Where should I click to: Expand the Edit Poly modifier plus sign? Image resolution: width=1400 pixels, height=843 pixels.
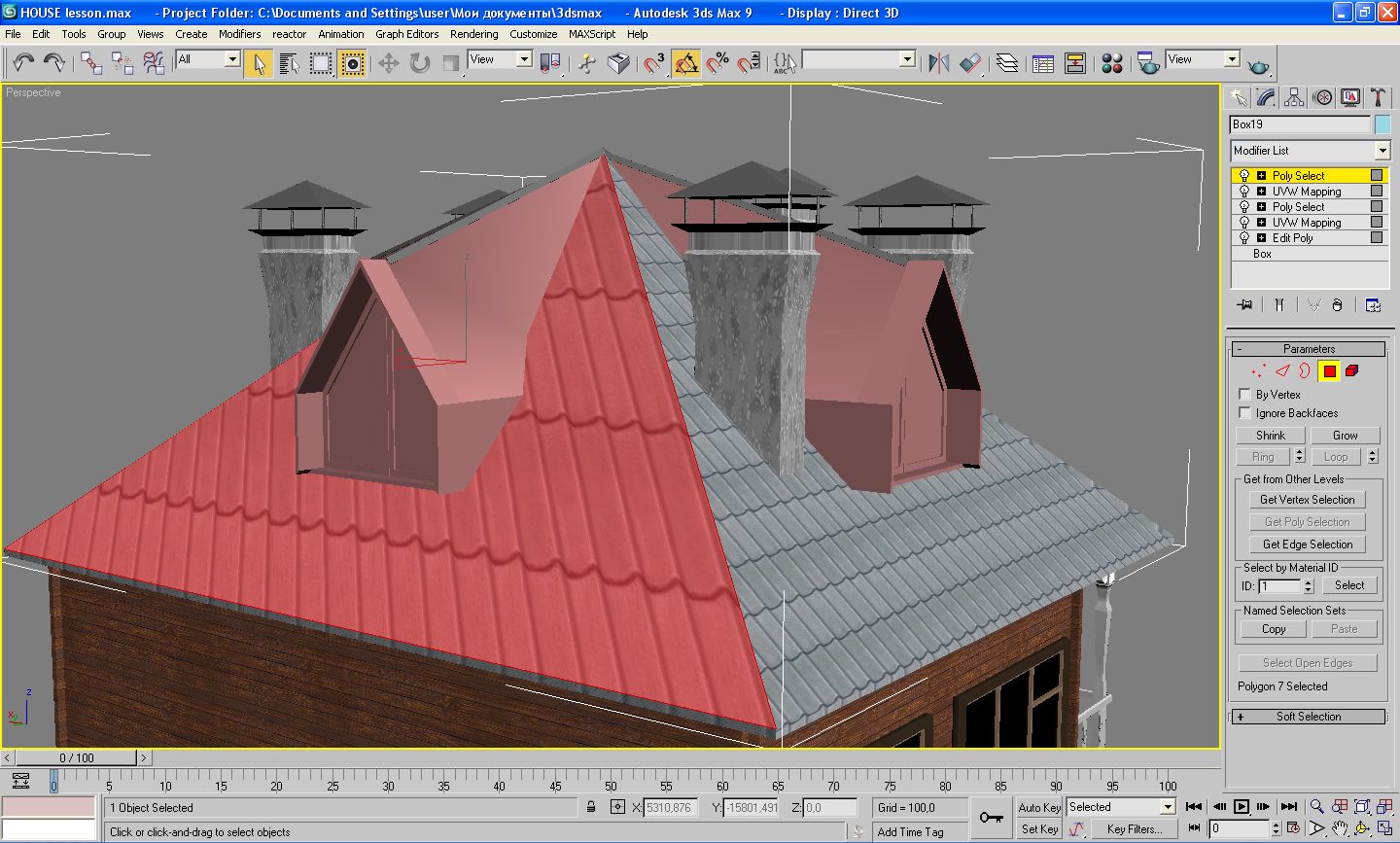click(1261, 238)
